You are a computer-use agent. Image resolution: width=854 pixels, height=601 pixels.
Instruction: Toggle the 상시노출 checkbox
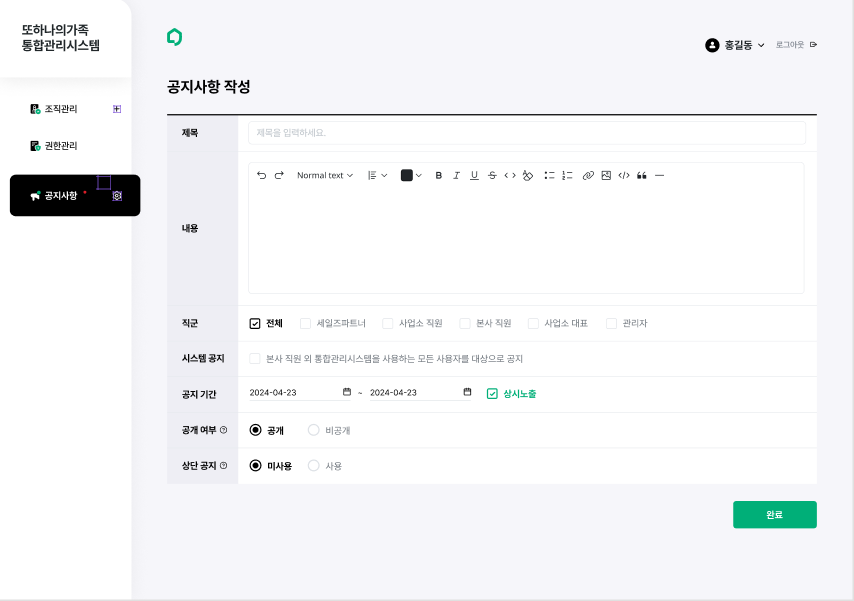(x=492, y=393)
